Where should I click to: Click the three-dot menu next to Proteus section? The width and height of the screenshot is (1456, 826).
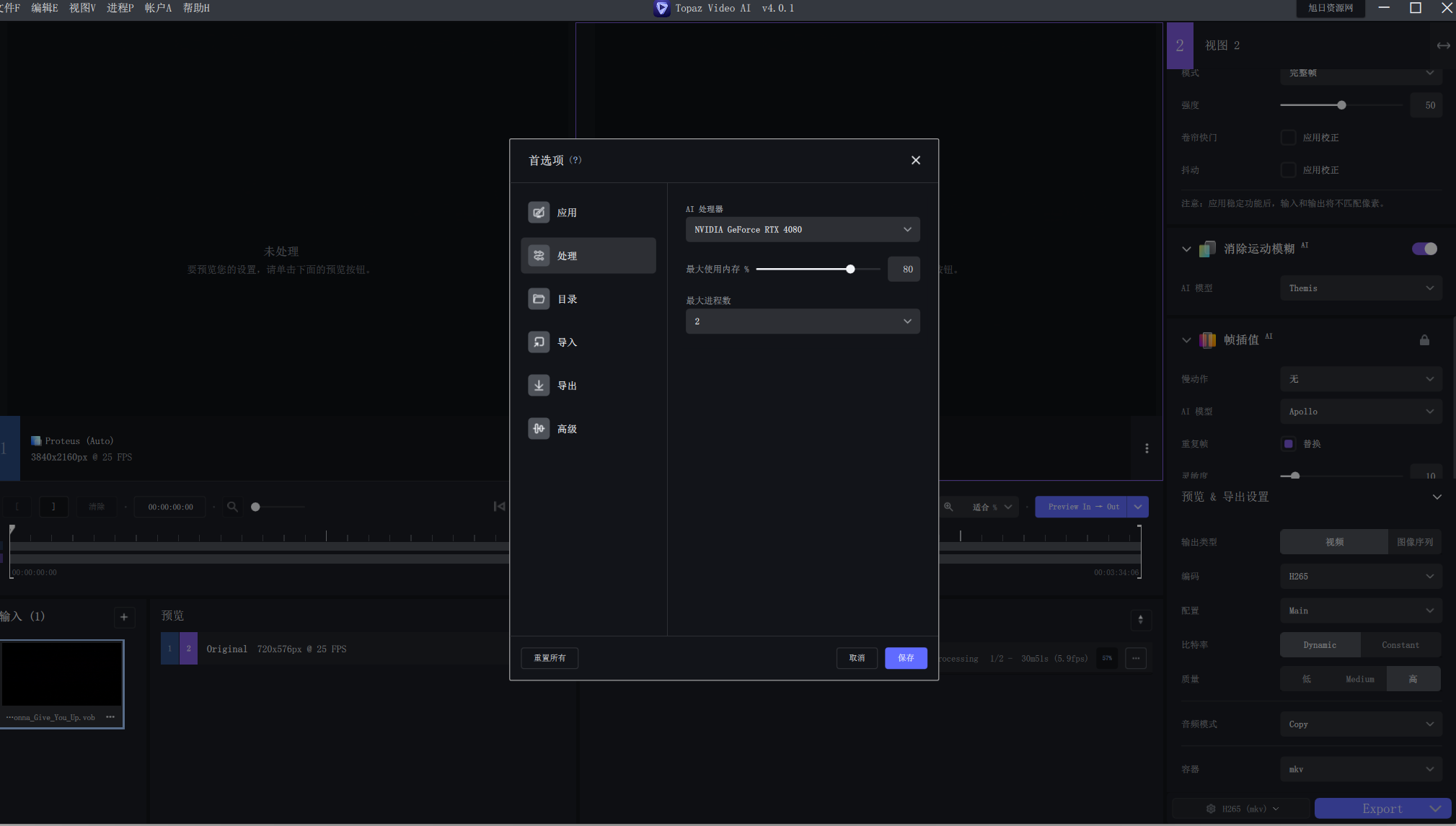(x=1147, y=448)
